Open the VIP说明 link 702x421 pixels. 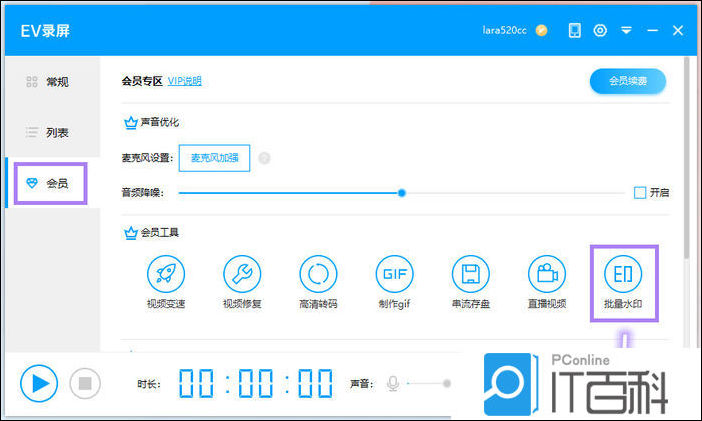coord(184,81)
